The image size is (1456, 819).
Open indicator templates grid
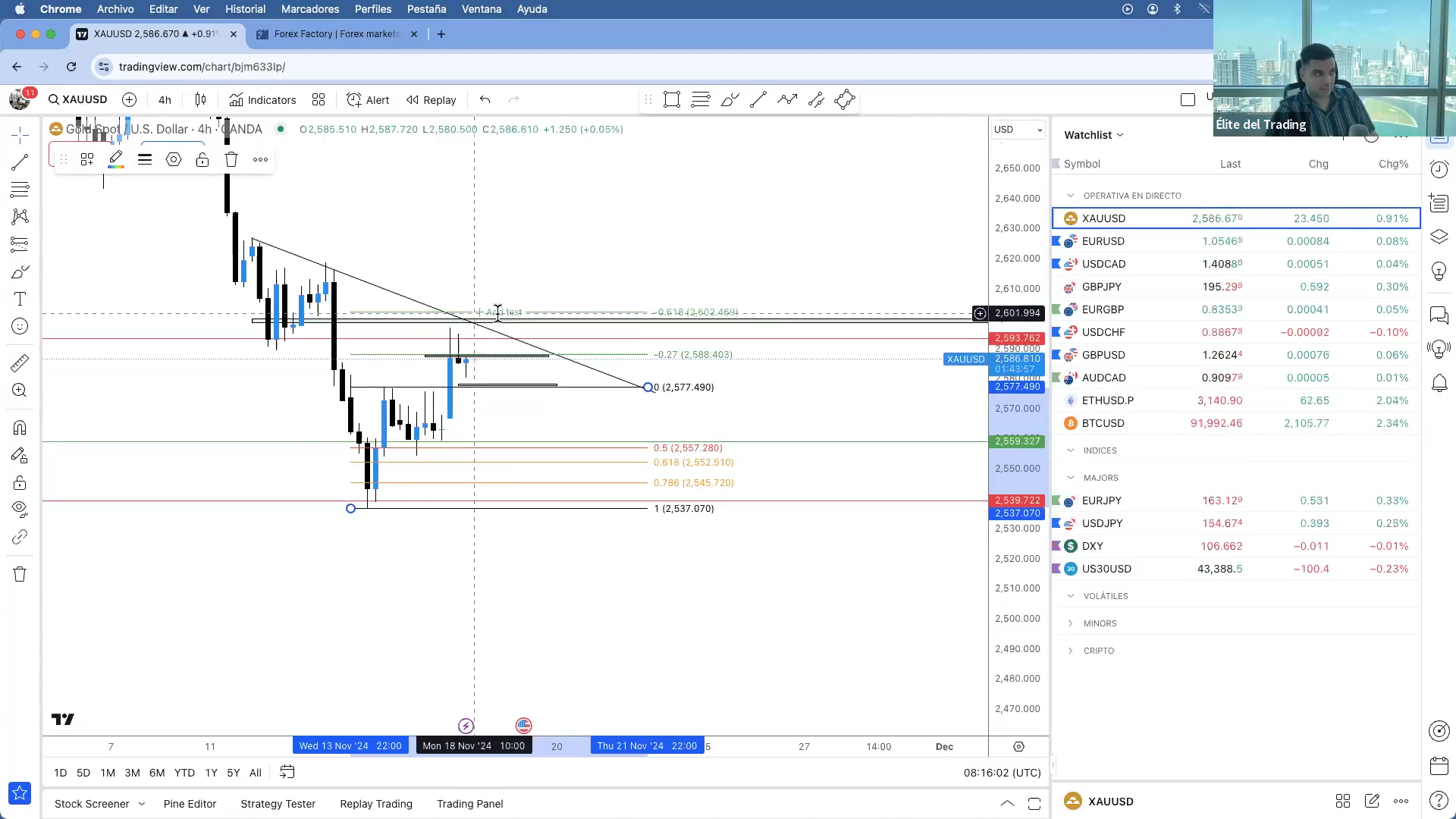[x=318, y=99]
